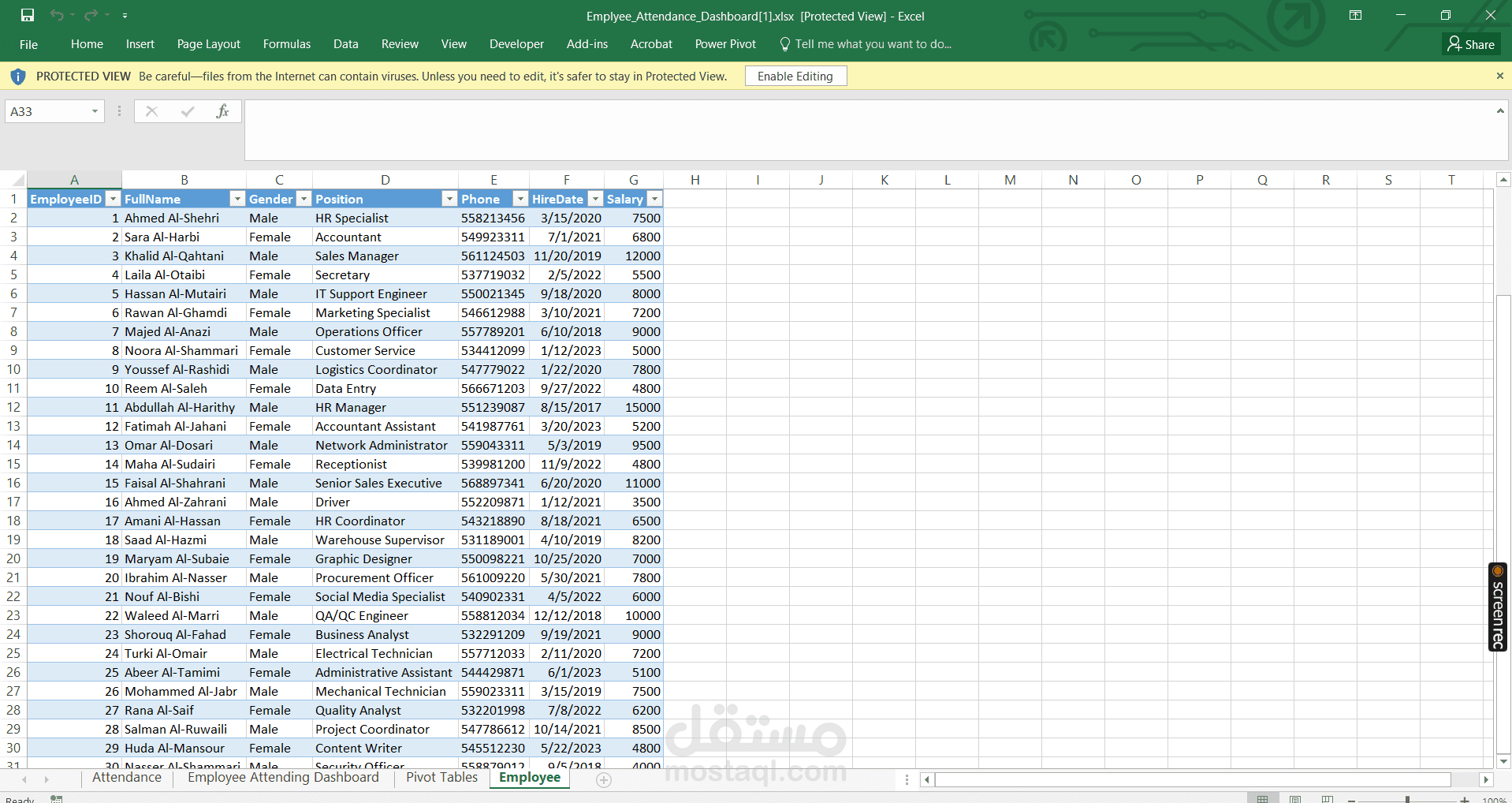Click the Tell me lightbulb icon
Screen dimensions: 1512x803
point(785,44)
